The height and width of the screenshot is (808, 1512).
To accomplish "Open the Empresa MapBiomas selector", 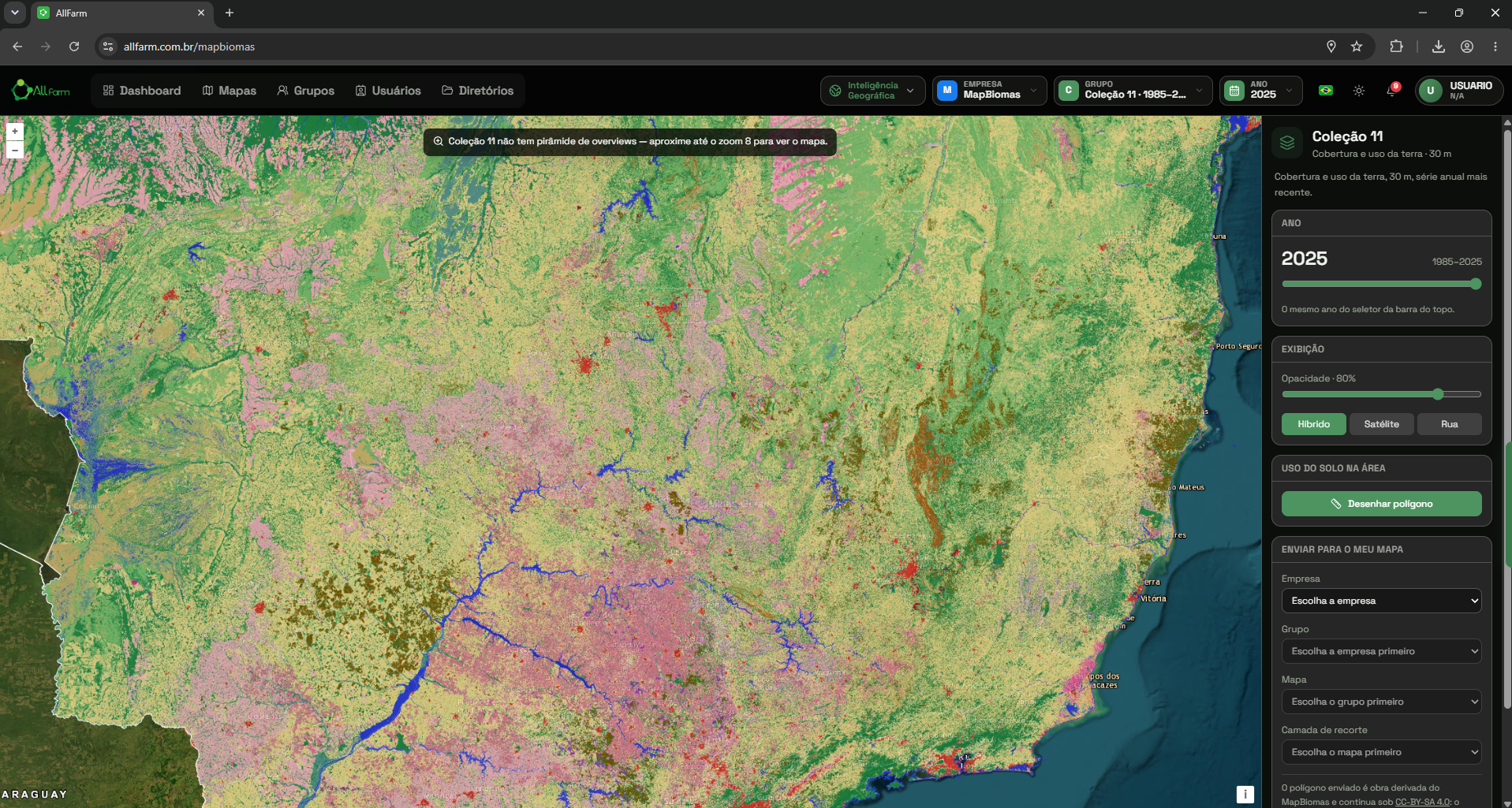I will pos(990,91).
